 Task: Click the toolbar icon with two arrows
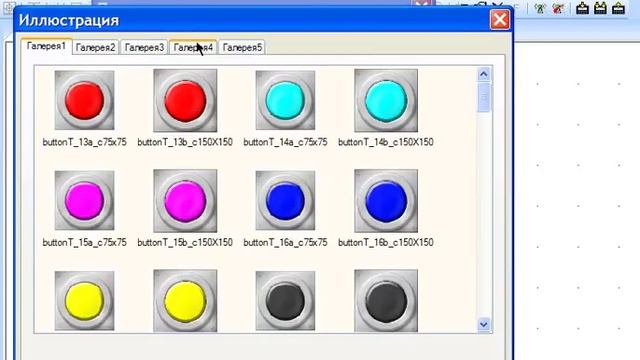600,8
